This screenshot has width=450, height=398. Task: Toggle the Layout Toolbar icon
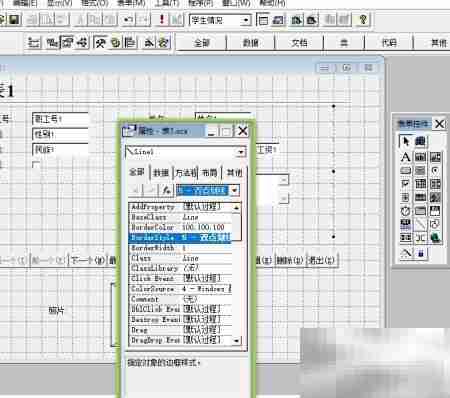tap(130, 43)
